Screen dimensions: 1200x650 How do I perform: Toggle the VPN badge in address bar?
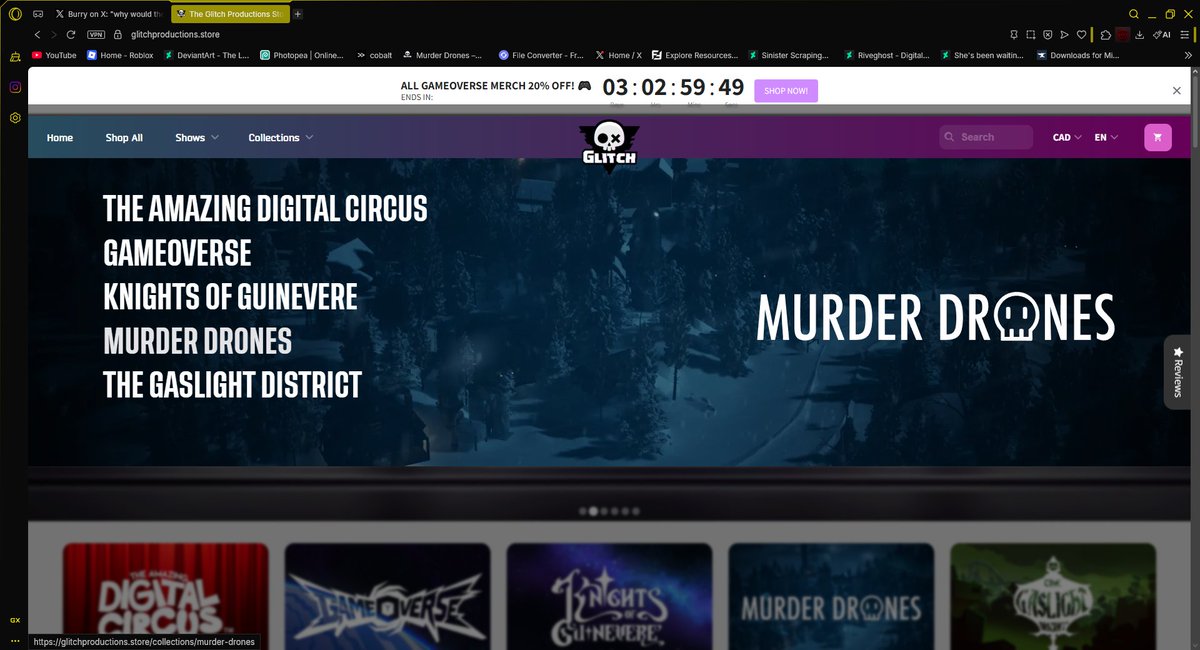(x=96, y=34)
